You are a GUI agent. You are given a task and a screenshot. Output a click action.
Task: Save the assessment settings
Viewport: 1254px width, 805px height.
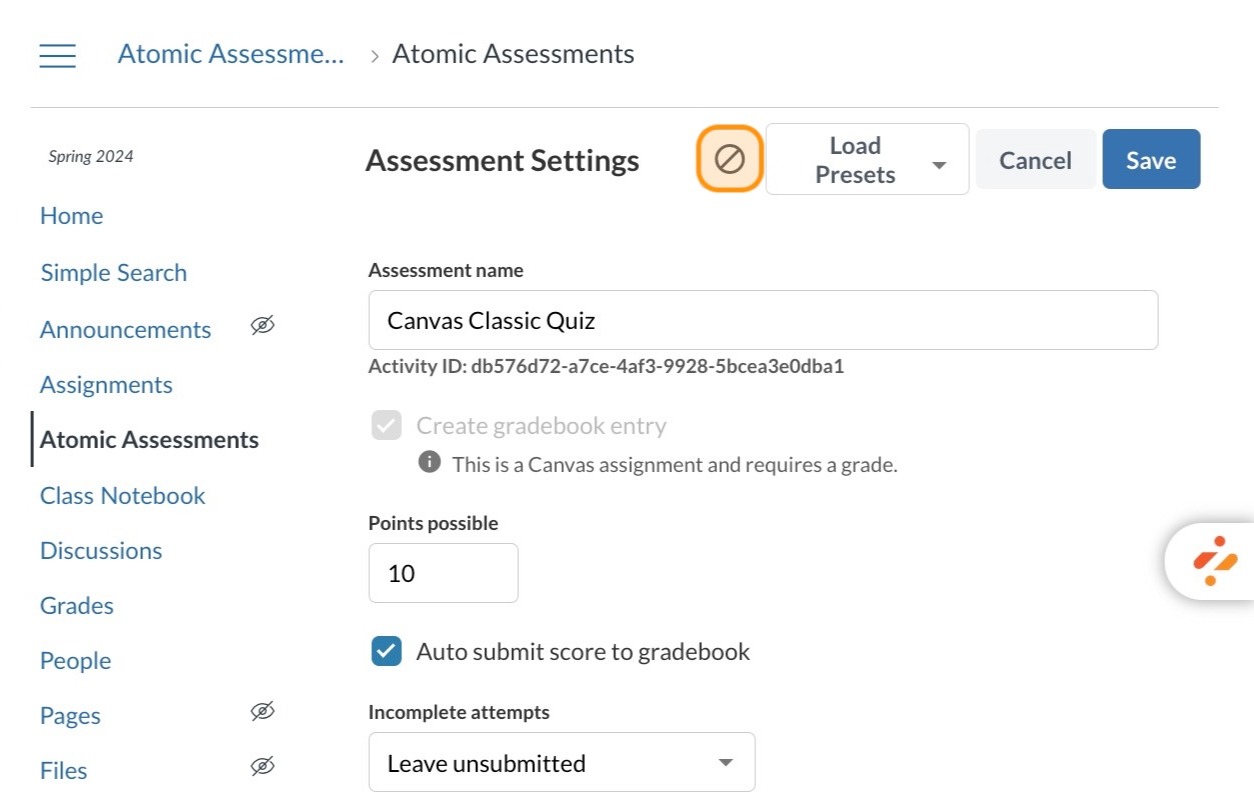pyautogui.click(x=1151, y=160)
